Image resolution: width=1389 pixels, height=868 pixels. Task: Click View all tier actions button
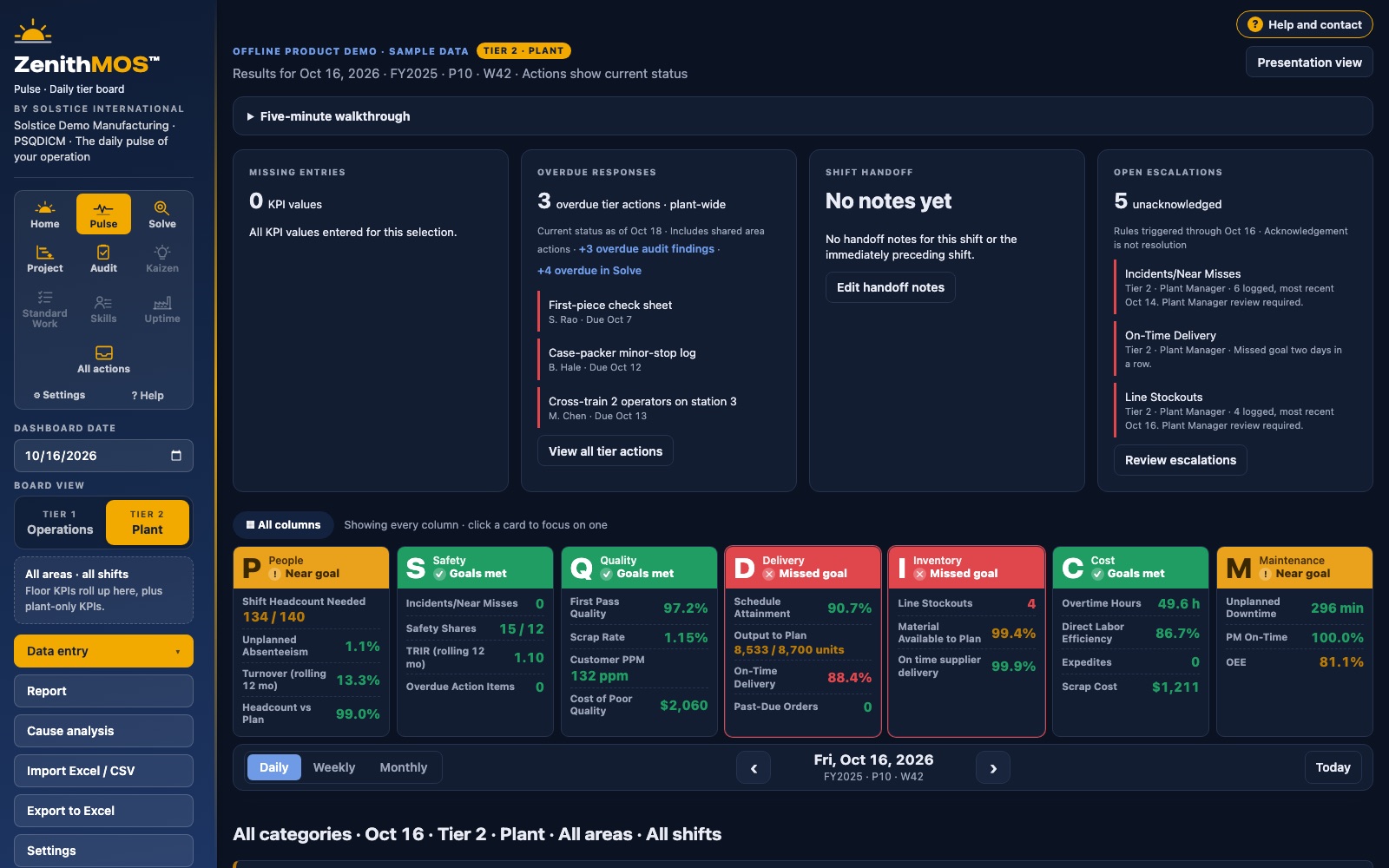click(x=605, y=451)
